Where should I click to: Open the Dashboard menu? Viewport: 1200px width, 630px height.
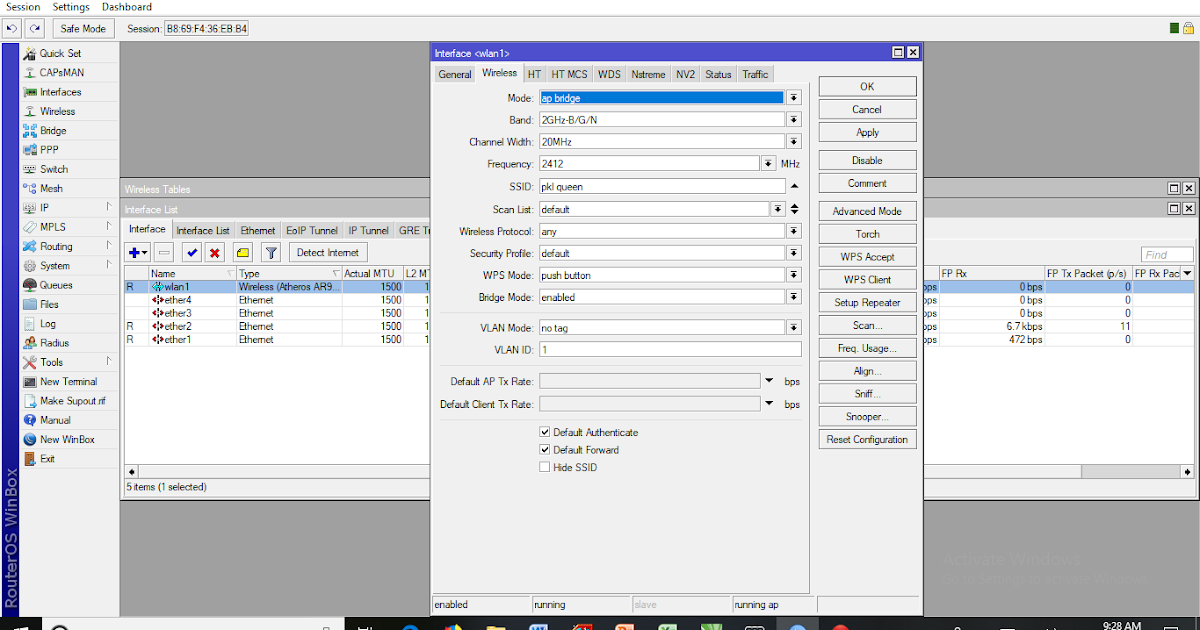click(127, 7)
